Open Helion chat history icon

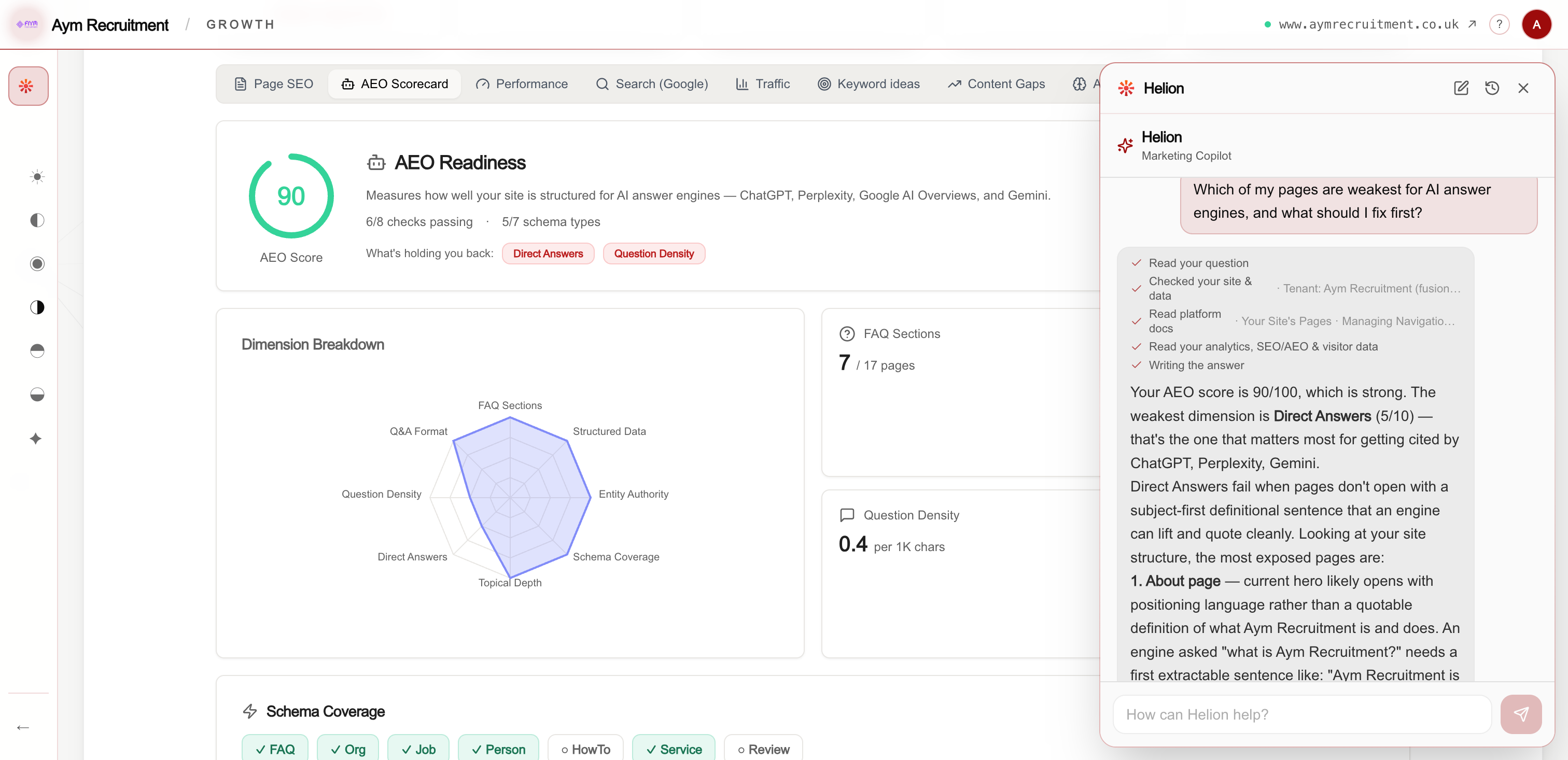(1492, 88)
